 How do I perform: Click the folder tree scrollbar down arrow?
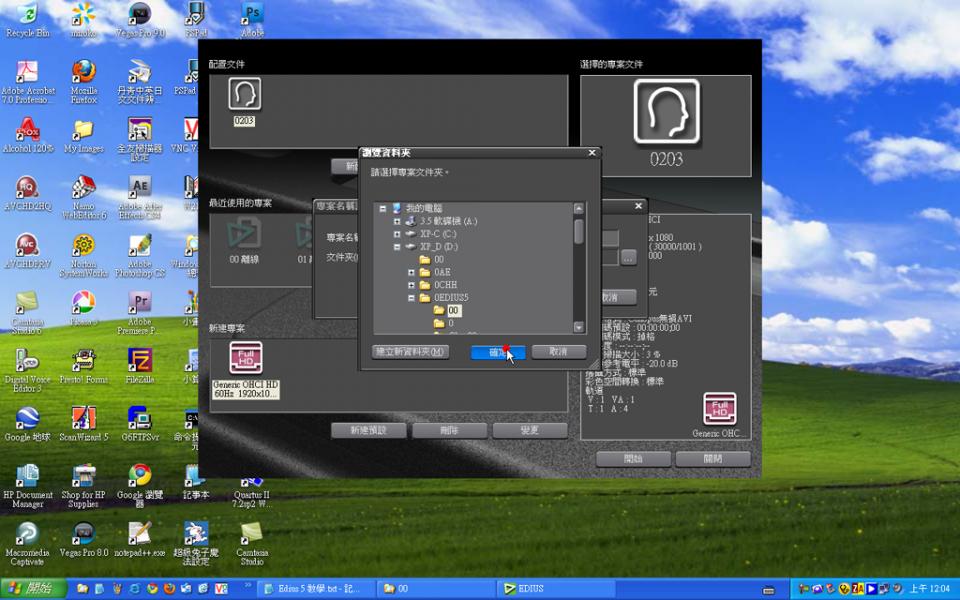[x=578, y=328]
